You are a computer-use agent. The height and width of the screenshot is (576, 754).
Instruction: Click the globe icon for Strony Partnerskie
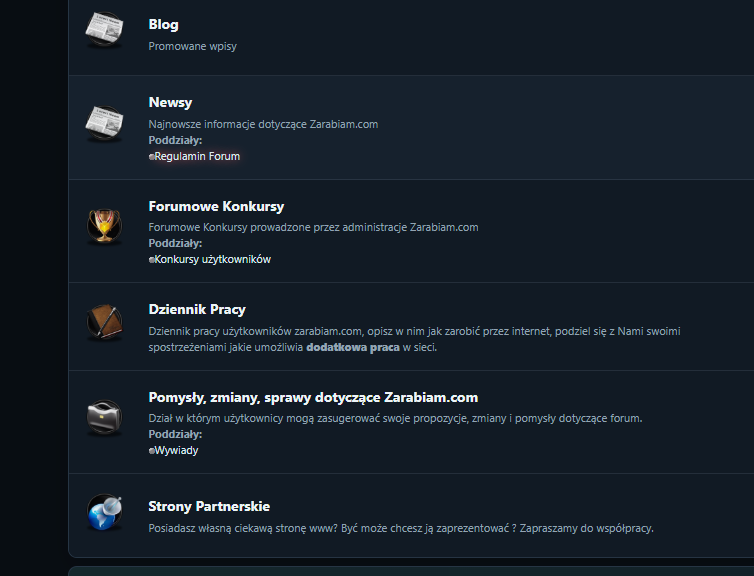point(104,512)
